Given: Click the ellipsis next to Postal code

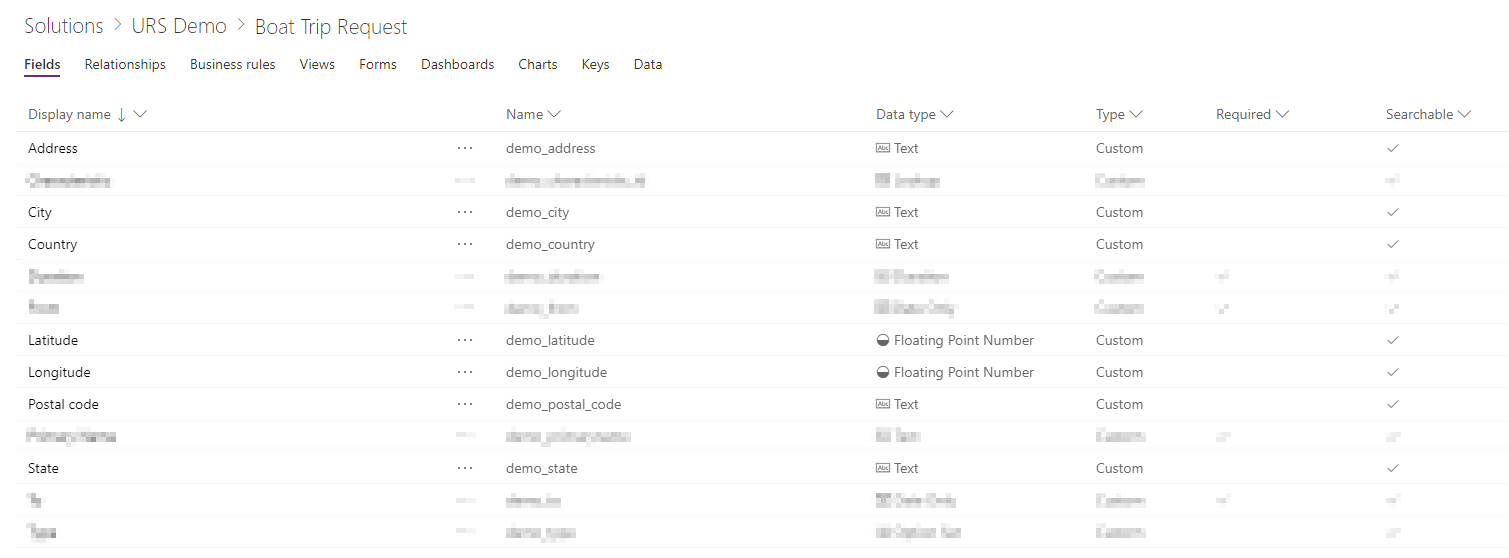Looking at the screenshot, I should [x=464, y=404].
